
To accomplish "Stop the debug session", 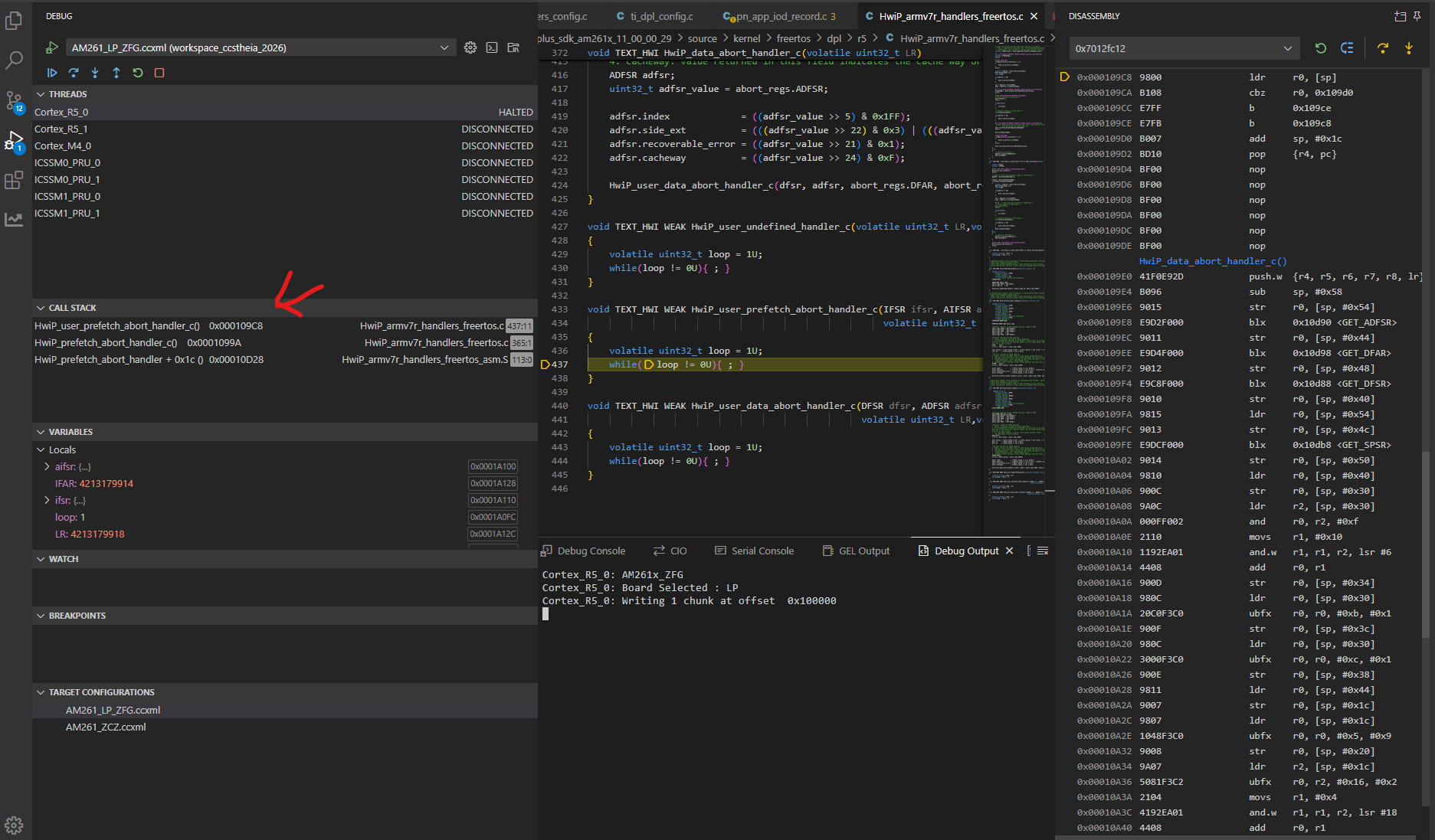I will pos(159,73).
